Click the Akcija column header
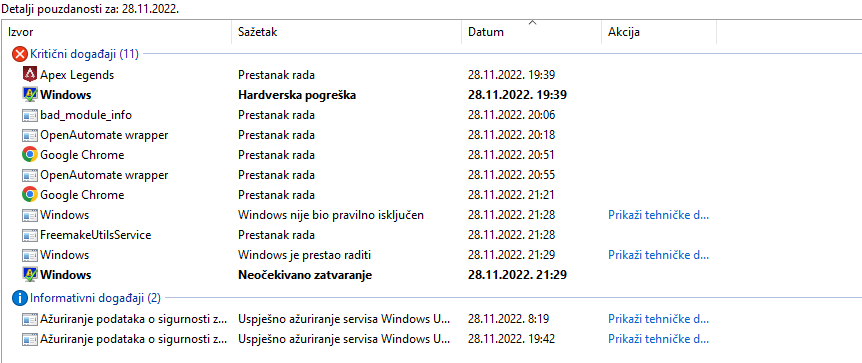 pos(659,32)
